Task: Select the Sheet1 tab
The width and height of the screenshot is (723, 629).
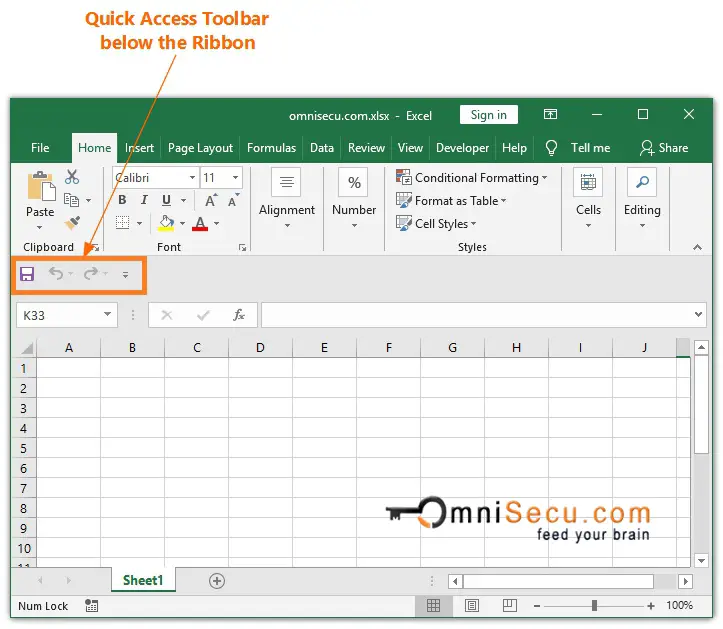Action: tap(143, 581)
